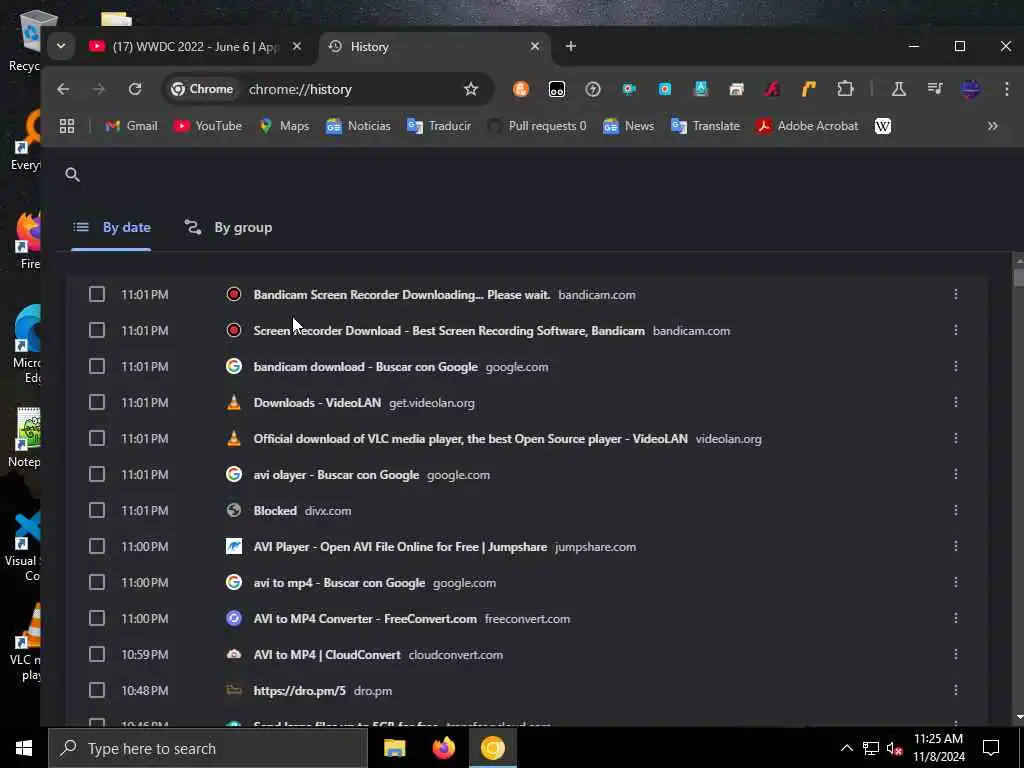Check the Official download of VLC entry

tap(97, 438)
